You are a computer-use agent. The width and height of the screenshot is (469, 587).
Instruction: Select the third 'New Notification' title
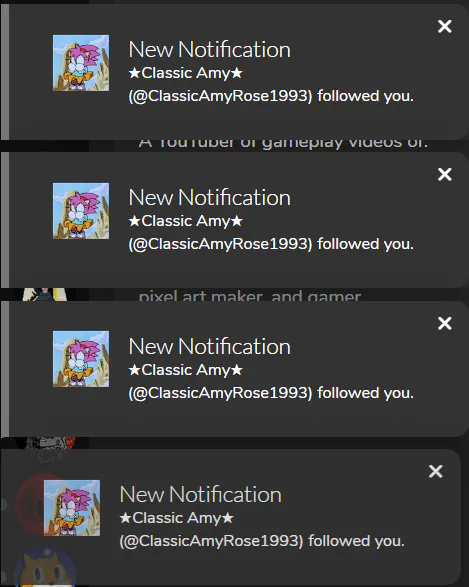209,346
